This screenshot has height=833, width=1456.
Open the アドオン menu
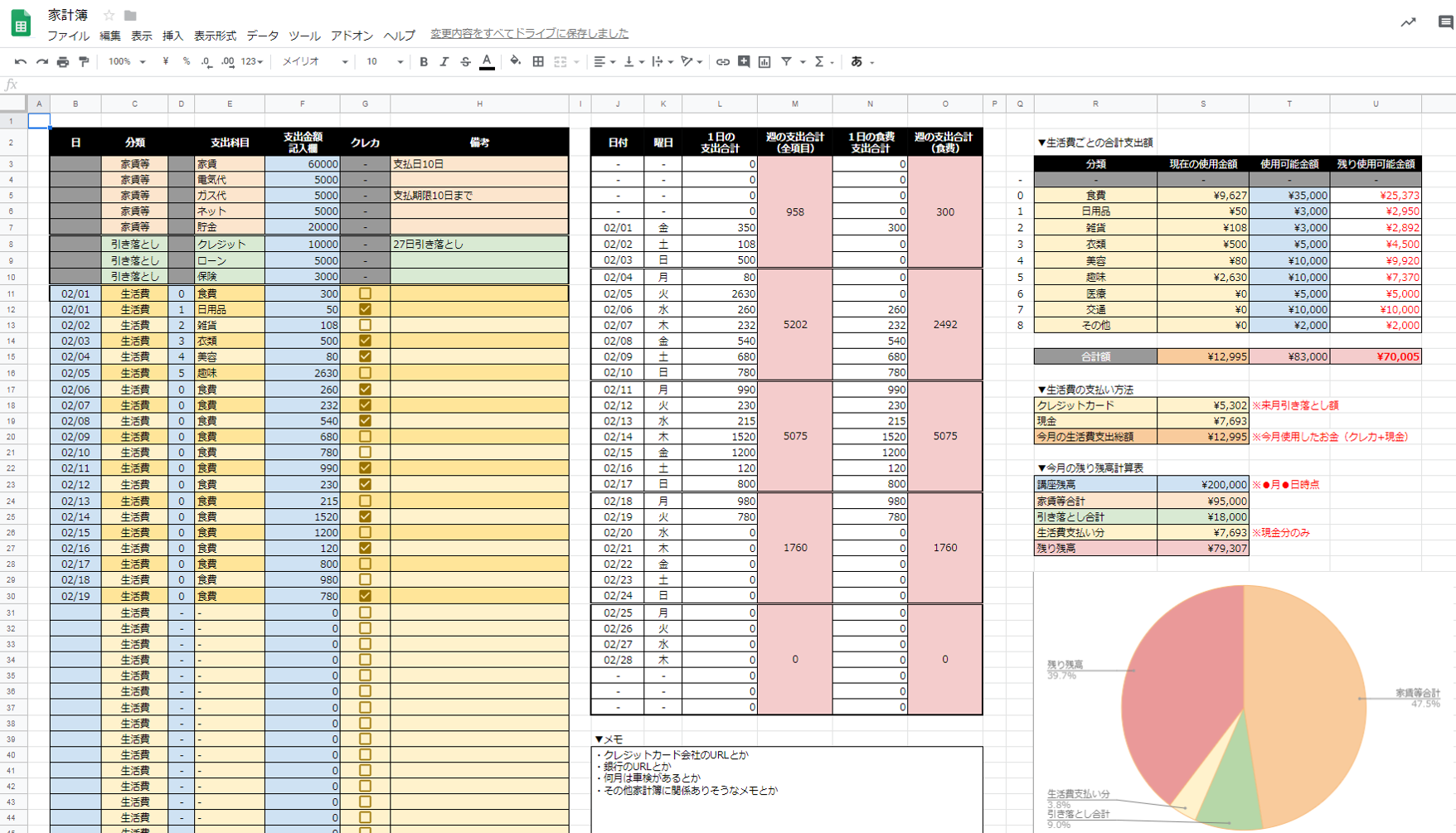pyautogui.click(x=352, y=36)
